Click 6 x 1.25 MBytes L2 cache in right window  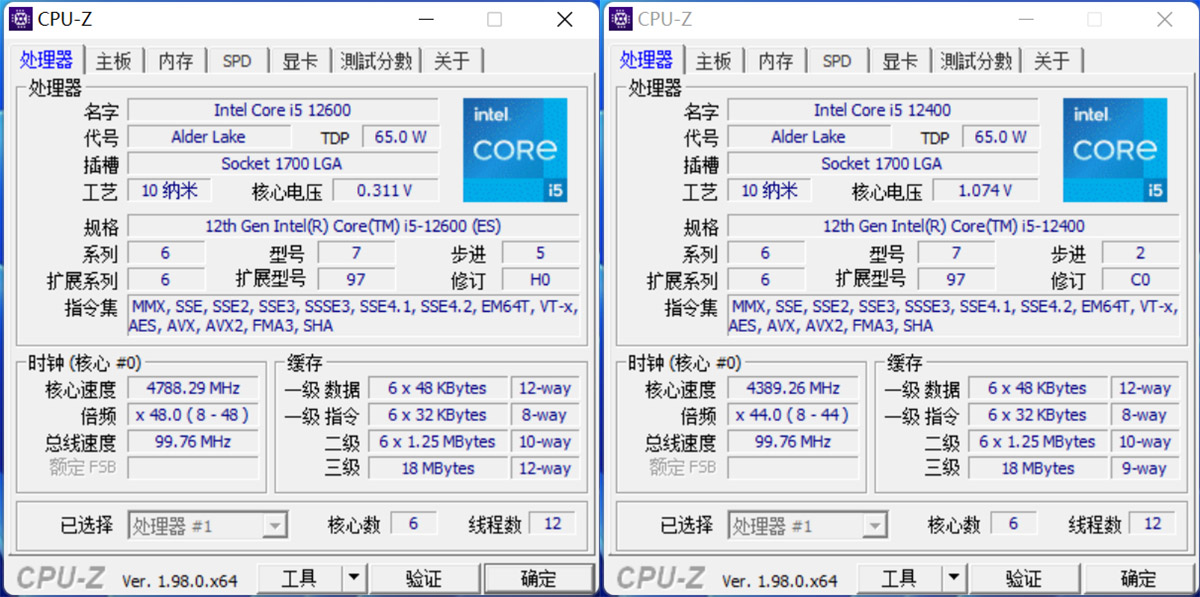(1037, 441)
